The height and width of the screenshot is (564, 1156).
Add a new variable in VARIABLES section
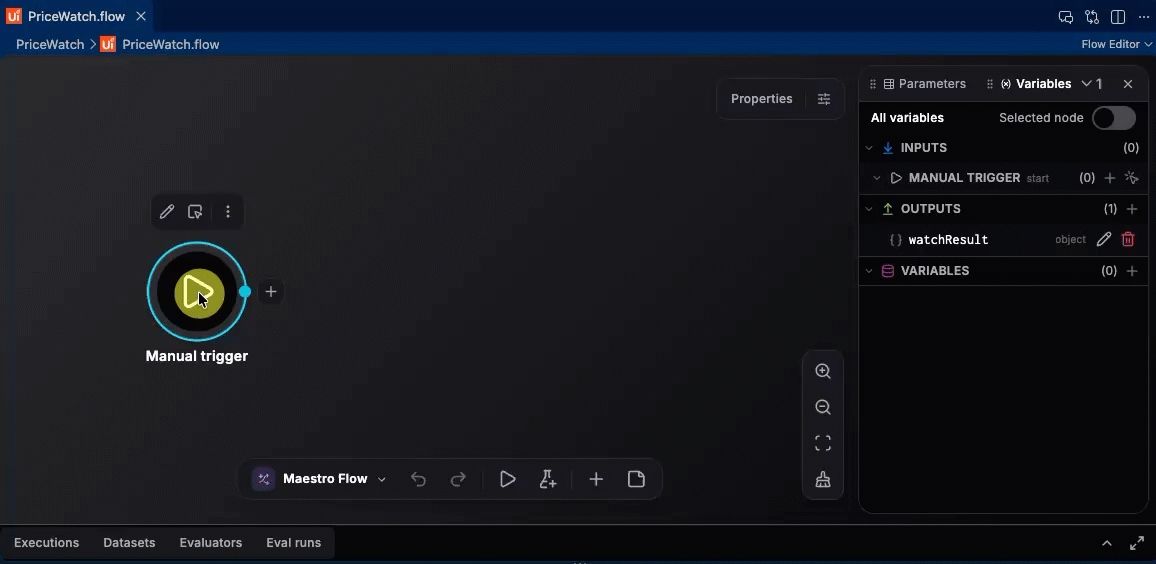(1132, 271)
